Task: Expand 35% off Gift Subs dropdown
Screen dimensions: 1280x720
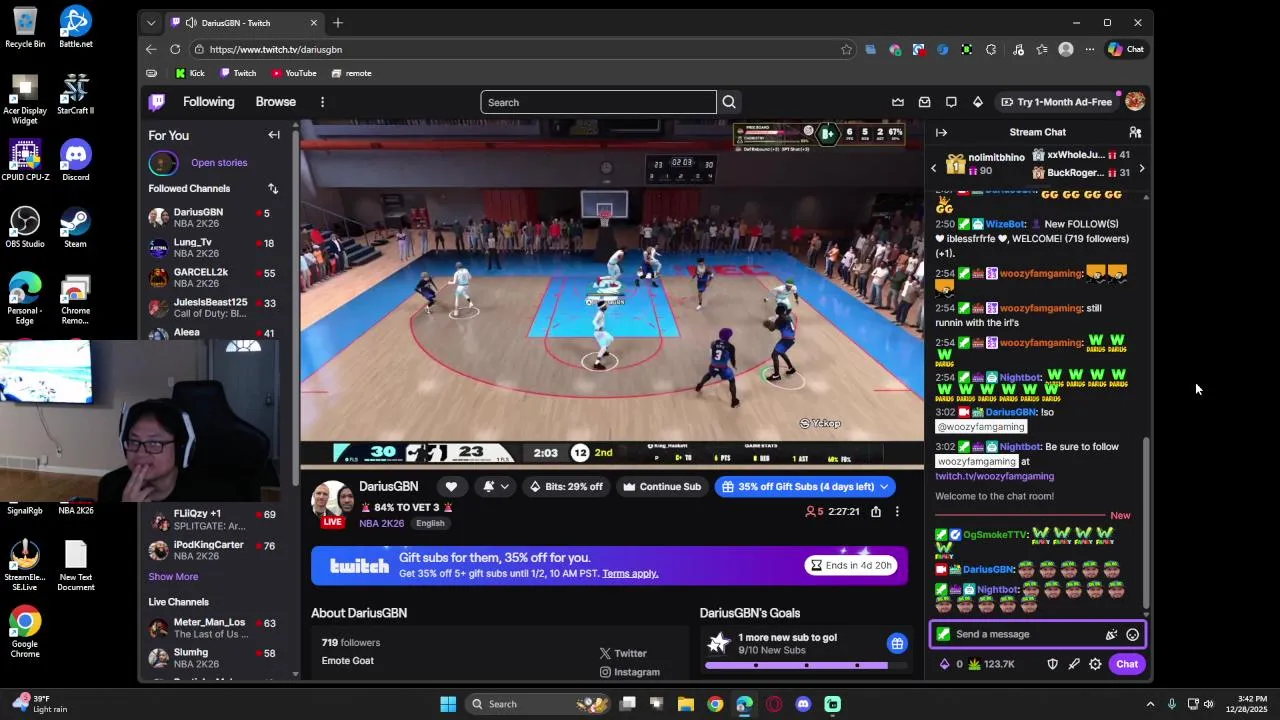Action: (x=884, y=487)
